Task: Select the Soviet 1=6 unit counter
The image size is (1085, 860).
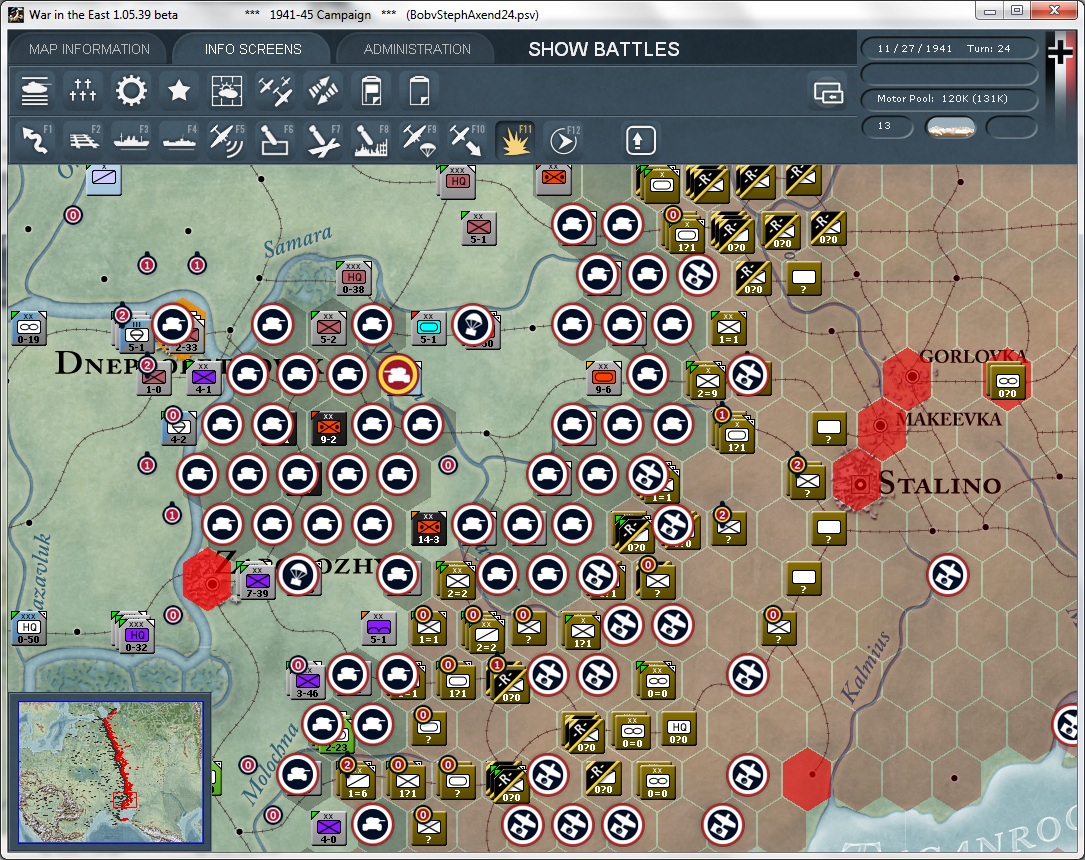Action: pos(358,782)
